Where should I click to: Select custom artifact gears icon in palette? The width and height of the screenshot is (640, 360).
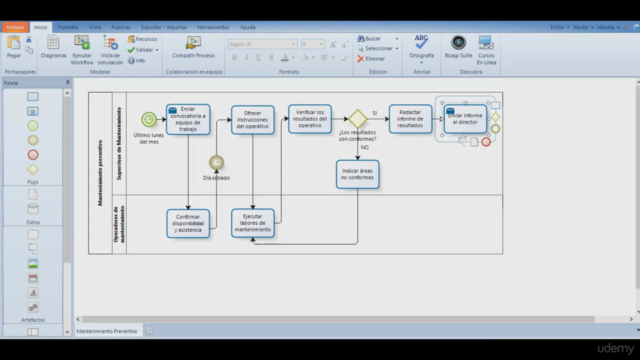point(33,307)
